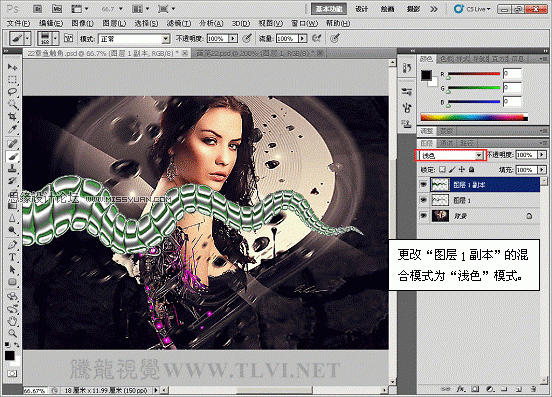The height and width of the screenshot is (397, 552).
Task: Open the brush 模式 dropdown set to 正常
Action: point(134,39)
